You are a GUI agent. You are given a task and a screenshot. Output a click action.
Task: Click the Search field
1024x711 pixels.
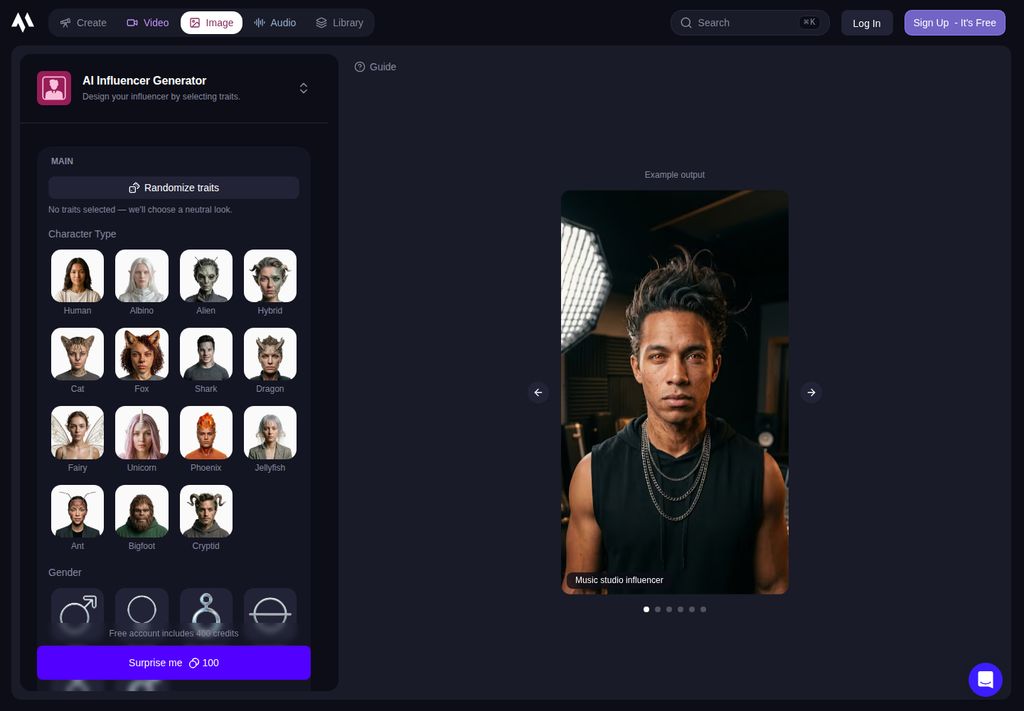750,23
